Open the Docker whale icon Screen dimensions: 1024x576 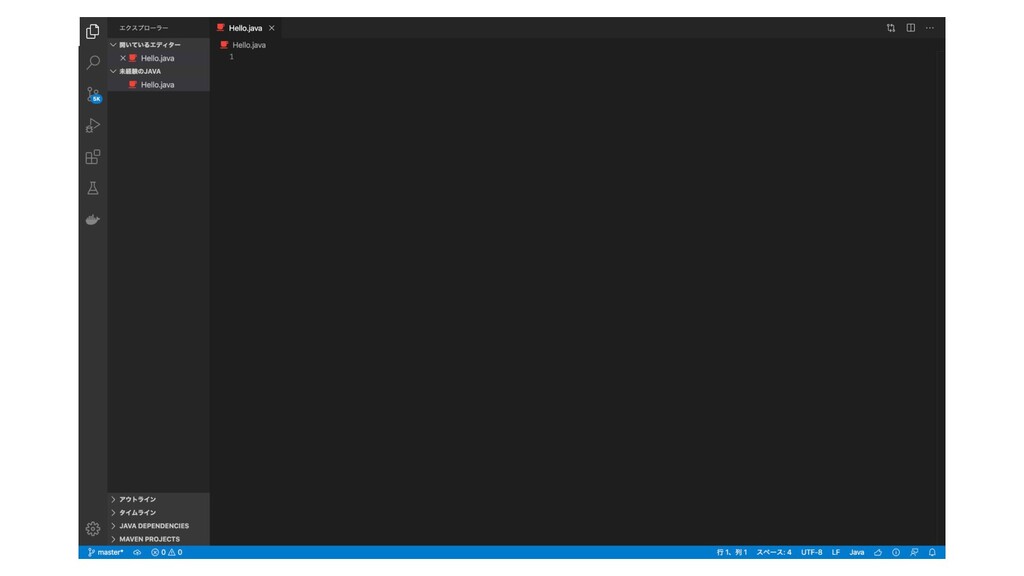tap(93, 219)
